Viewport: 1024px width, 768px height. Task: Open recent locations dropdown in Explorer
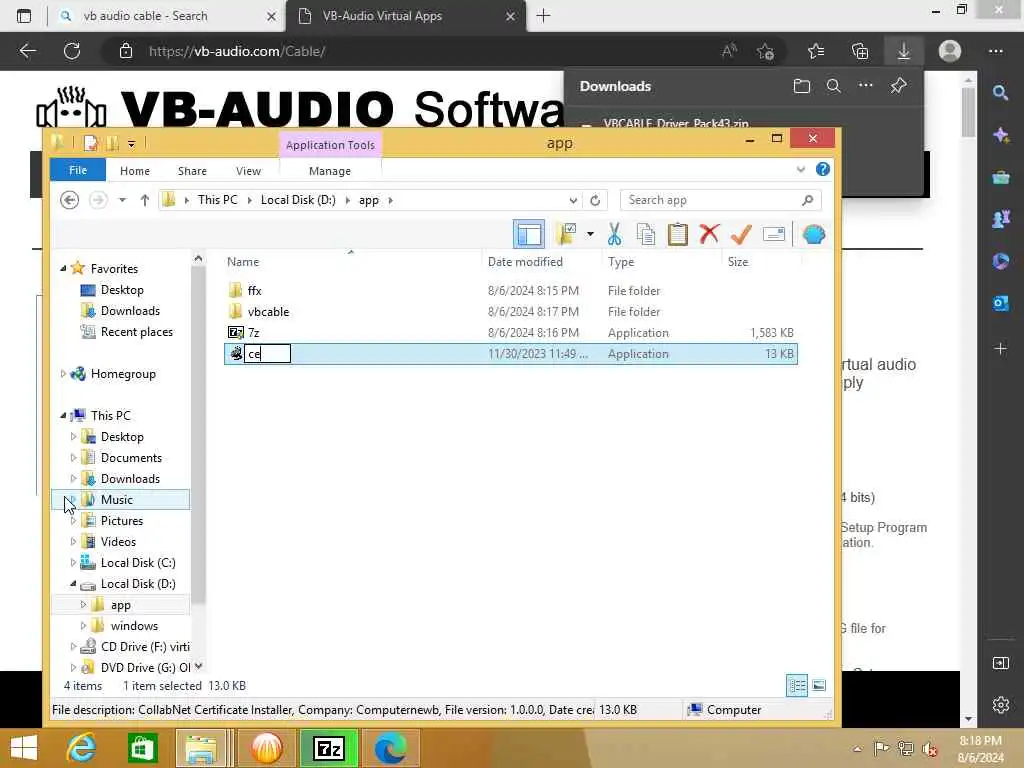coord(122,200)
